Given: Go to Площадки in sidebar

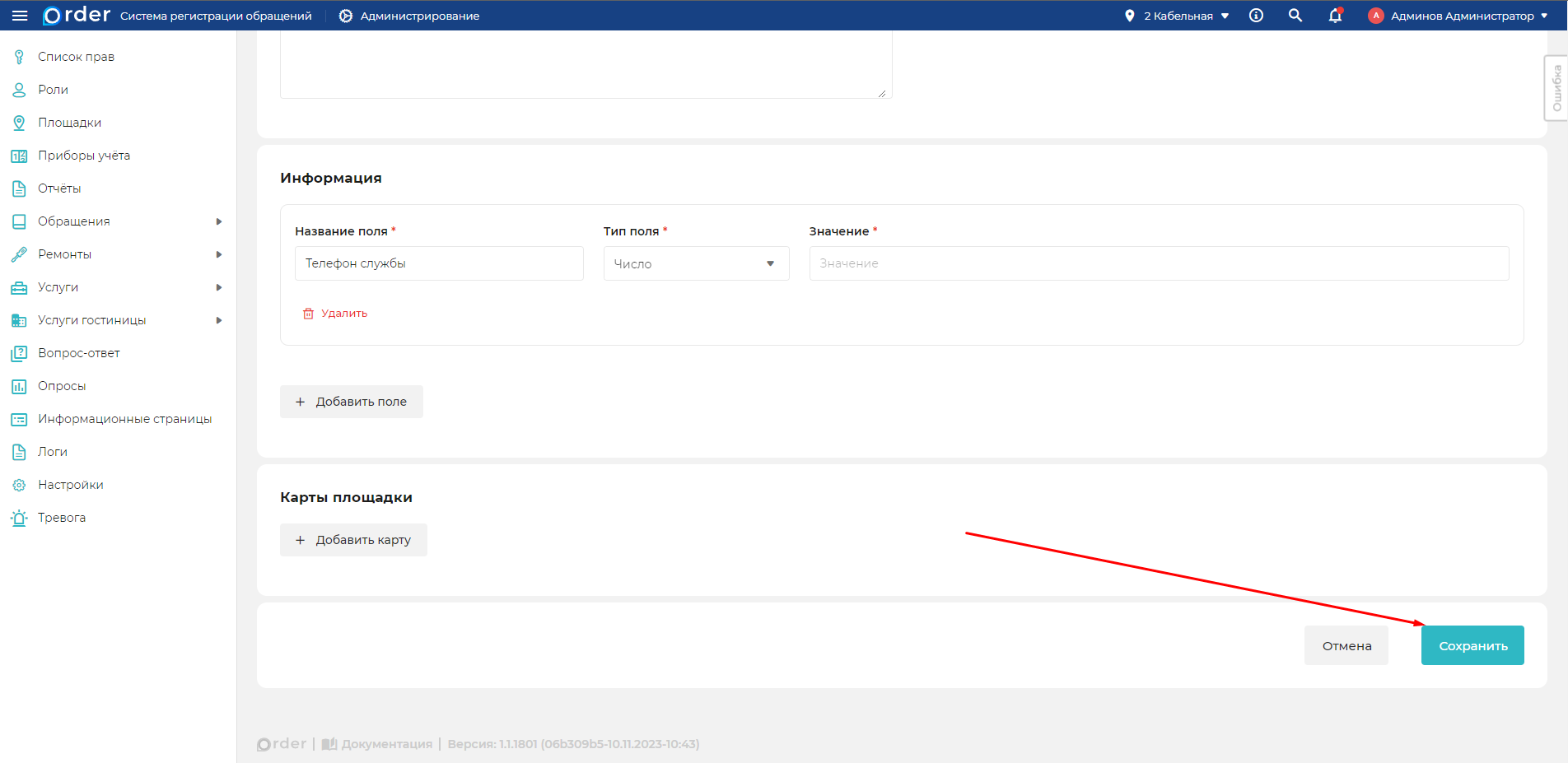Looking at the screenshot, I should click(70, 123).
